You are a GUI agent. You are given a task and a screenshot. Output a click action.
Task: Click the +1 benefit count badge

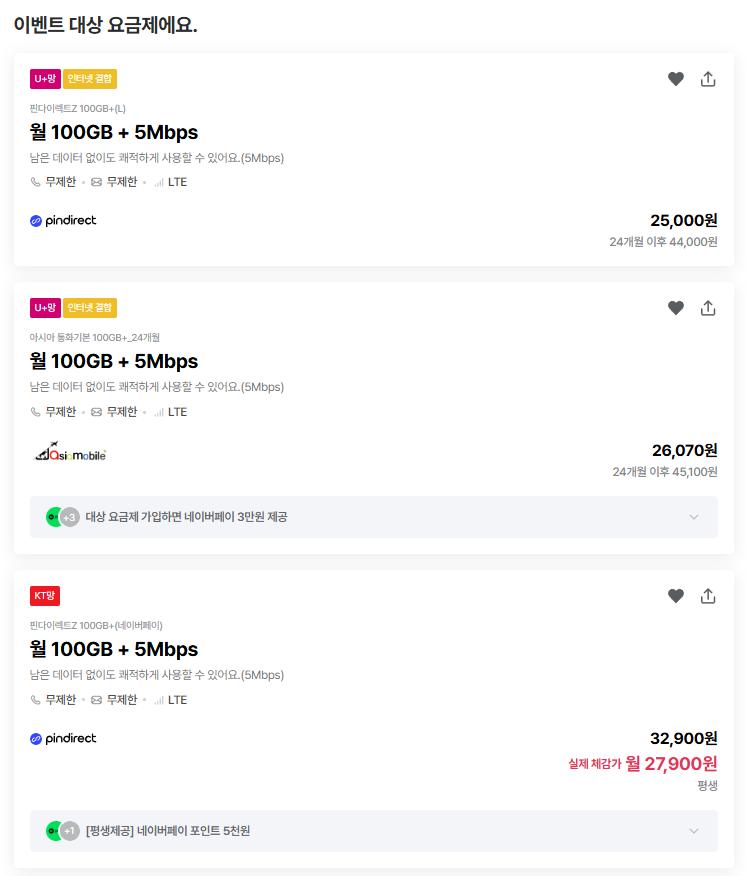69,831
